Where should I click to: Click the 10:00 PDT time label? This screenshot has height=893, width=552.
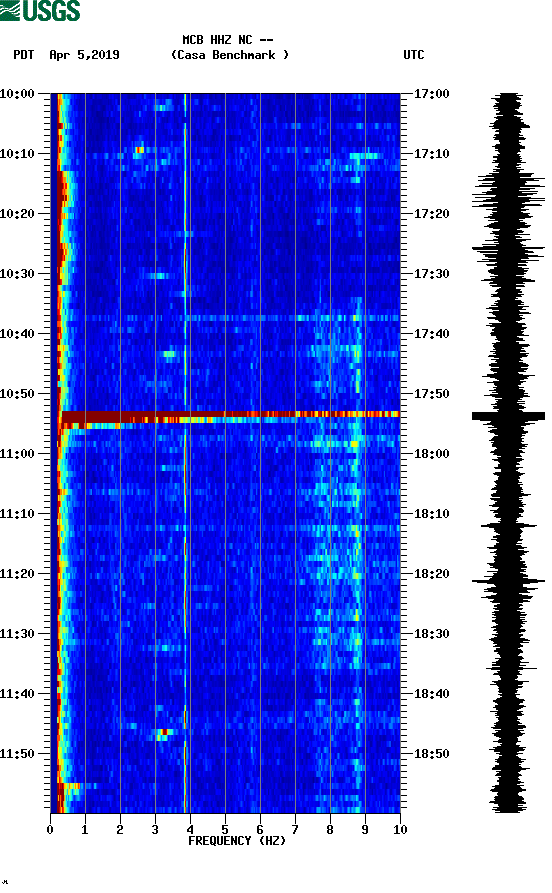tap(17, 93)
